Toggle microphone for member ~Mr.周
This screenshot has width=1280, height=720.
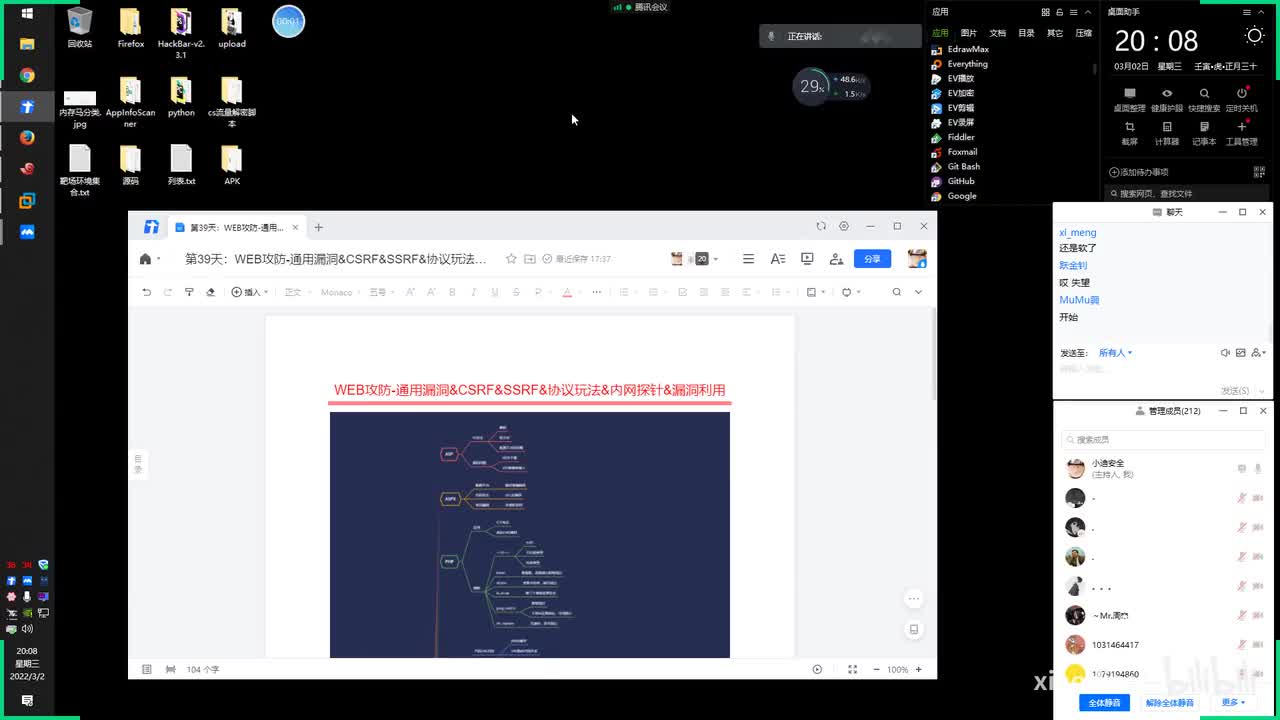[1242, 615]
